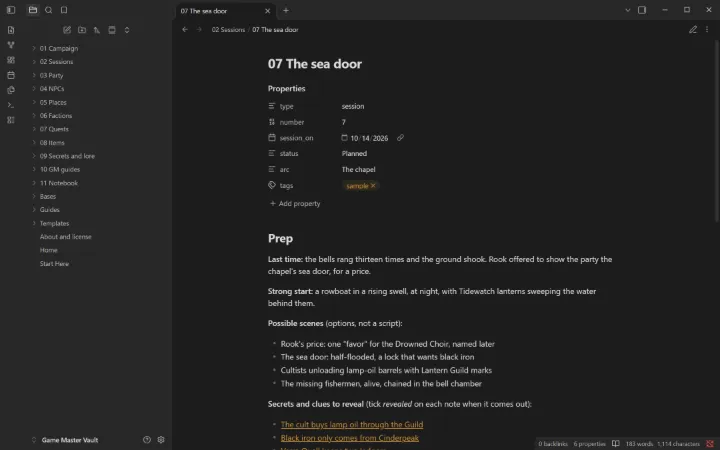This screenshot has width=720, height=450.
Task: Create a new folder in file explorer
Action: pos(82,30)
